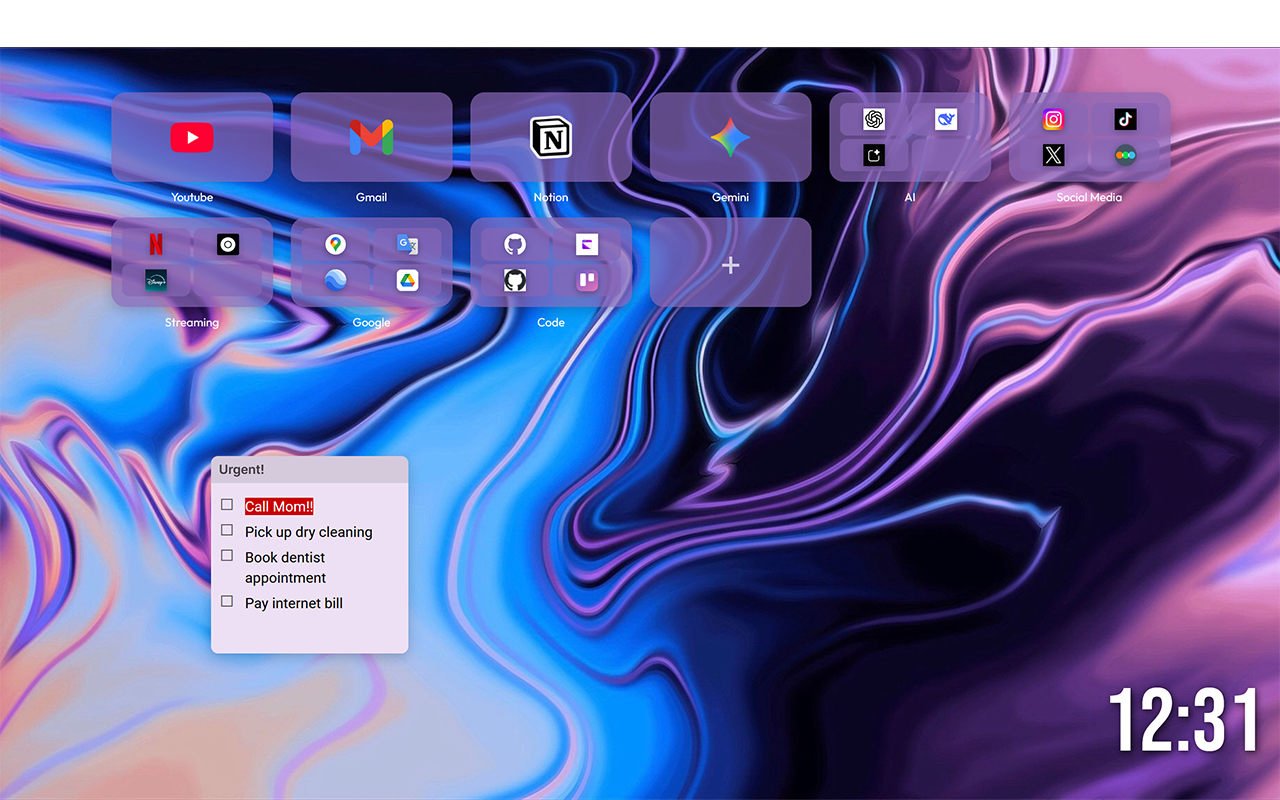Open the Notion shortcut
Screen dimensions: 1280x800
tap(550, 137)
